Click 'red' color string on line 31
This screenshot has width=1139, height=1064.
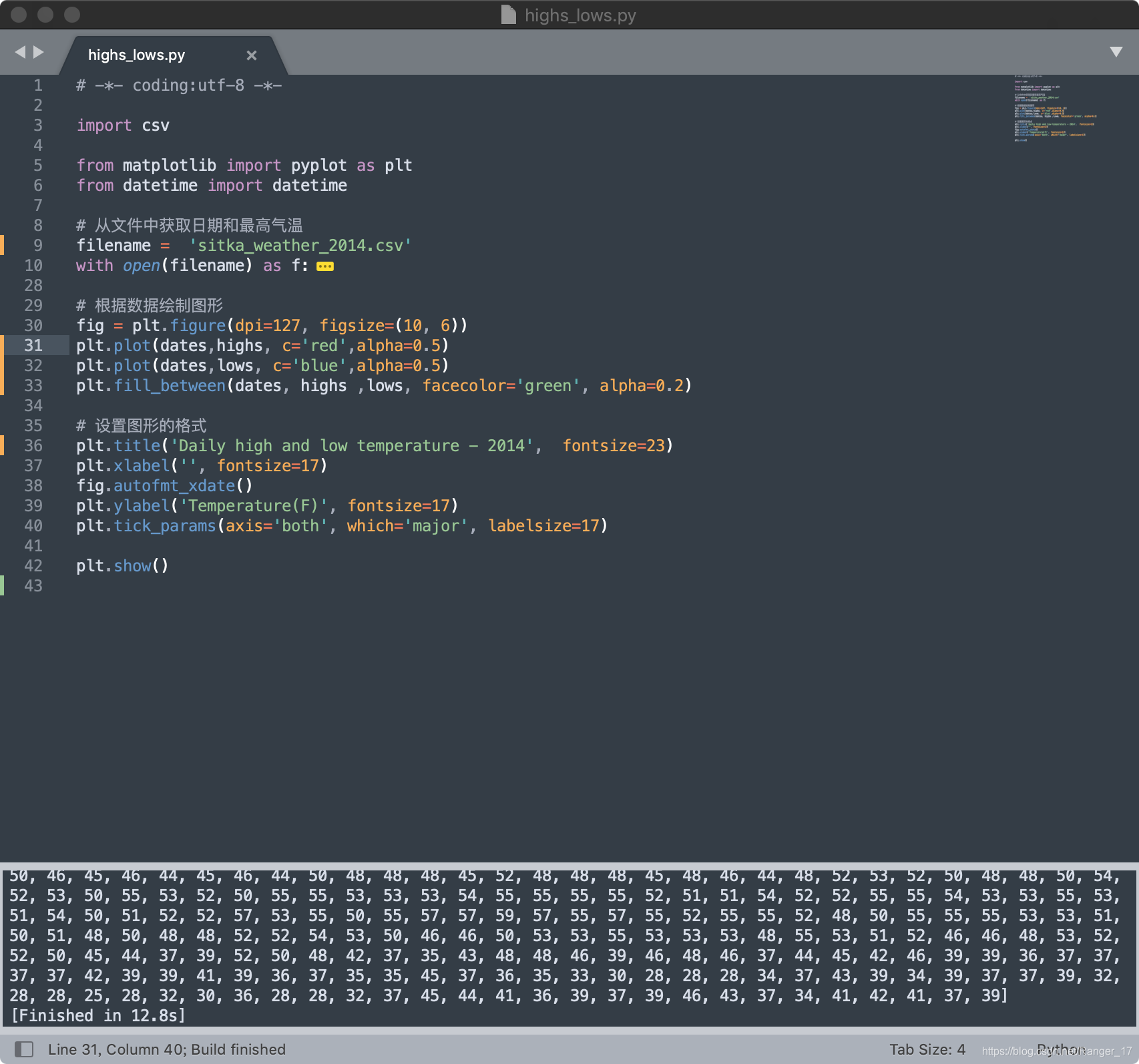[x=324, y=346]
